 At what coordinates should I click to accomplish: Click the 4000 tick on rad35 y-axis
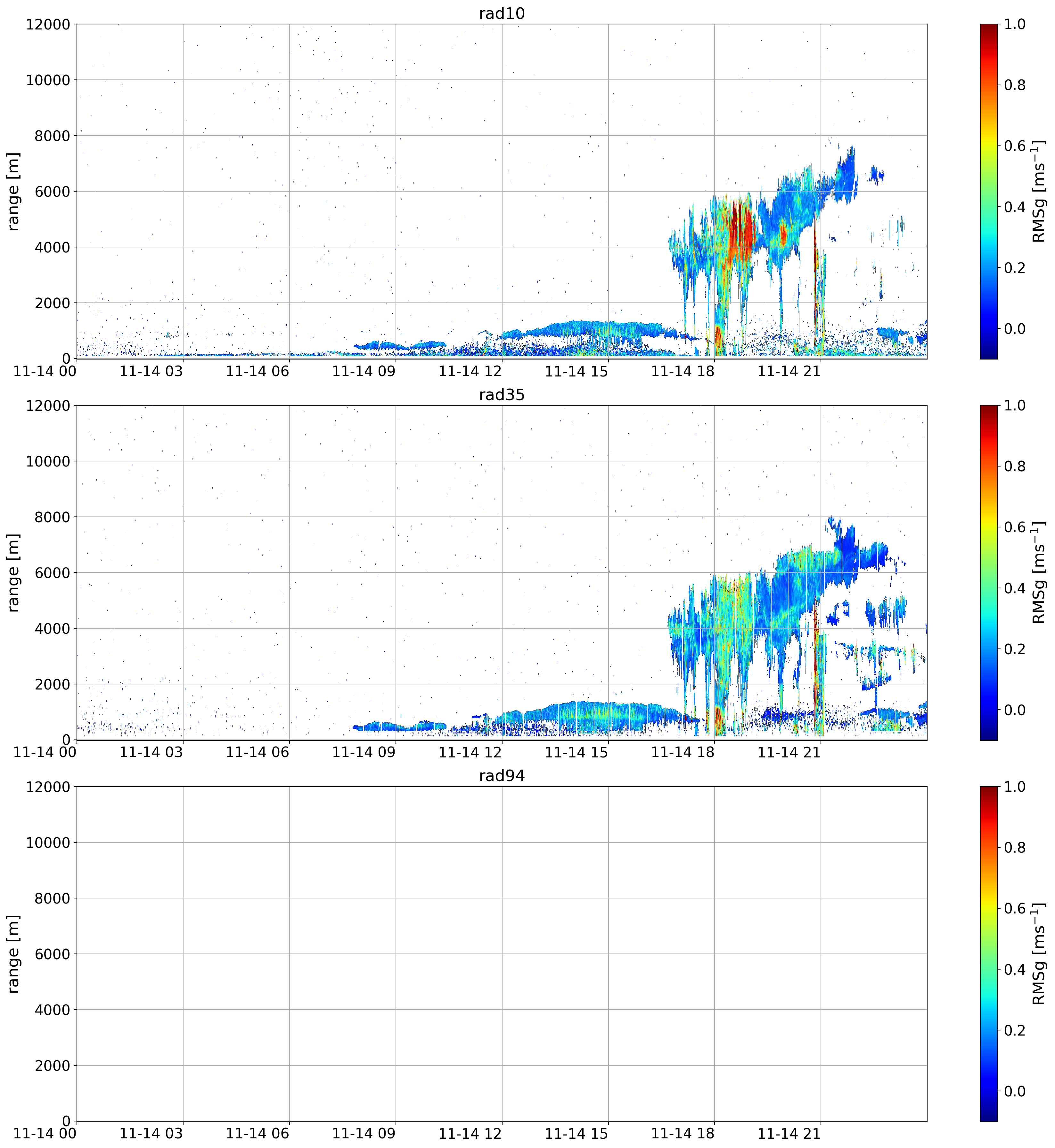click(x=53, y=628)
